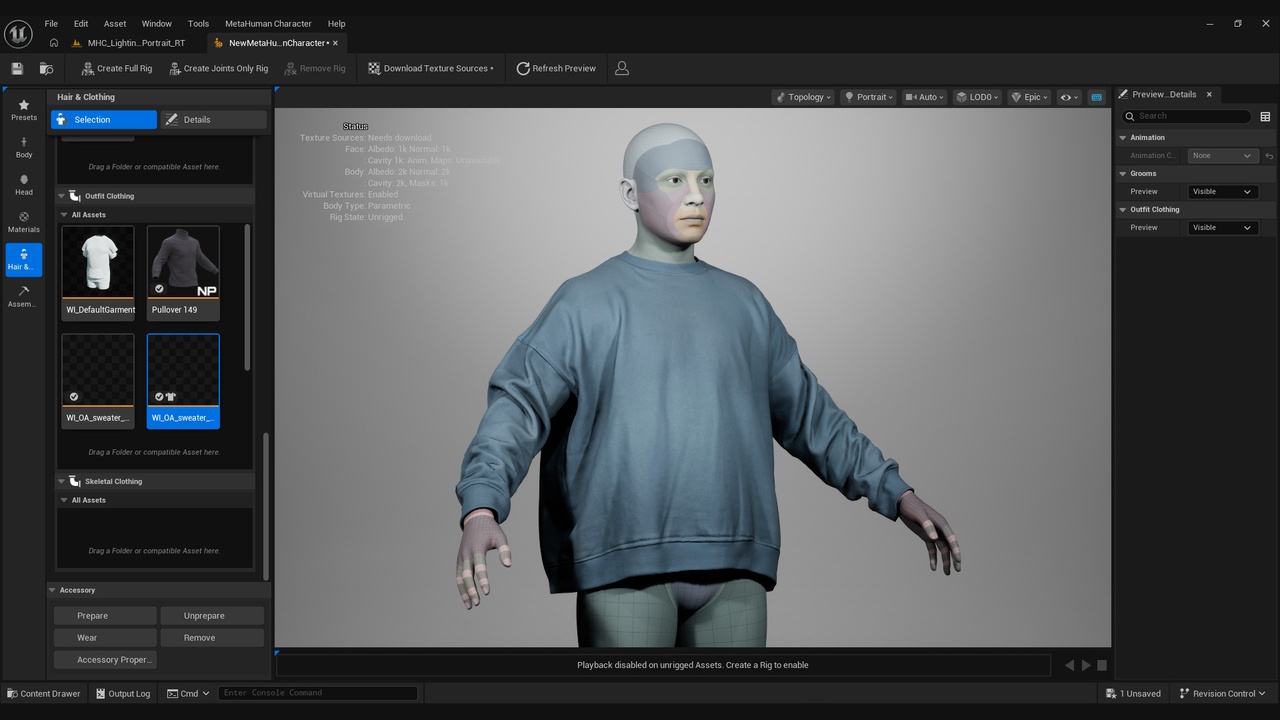Click the Wear button
1280x720 pixels.
pos(105,638)
